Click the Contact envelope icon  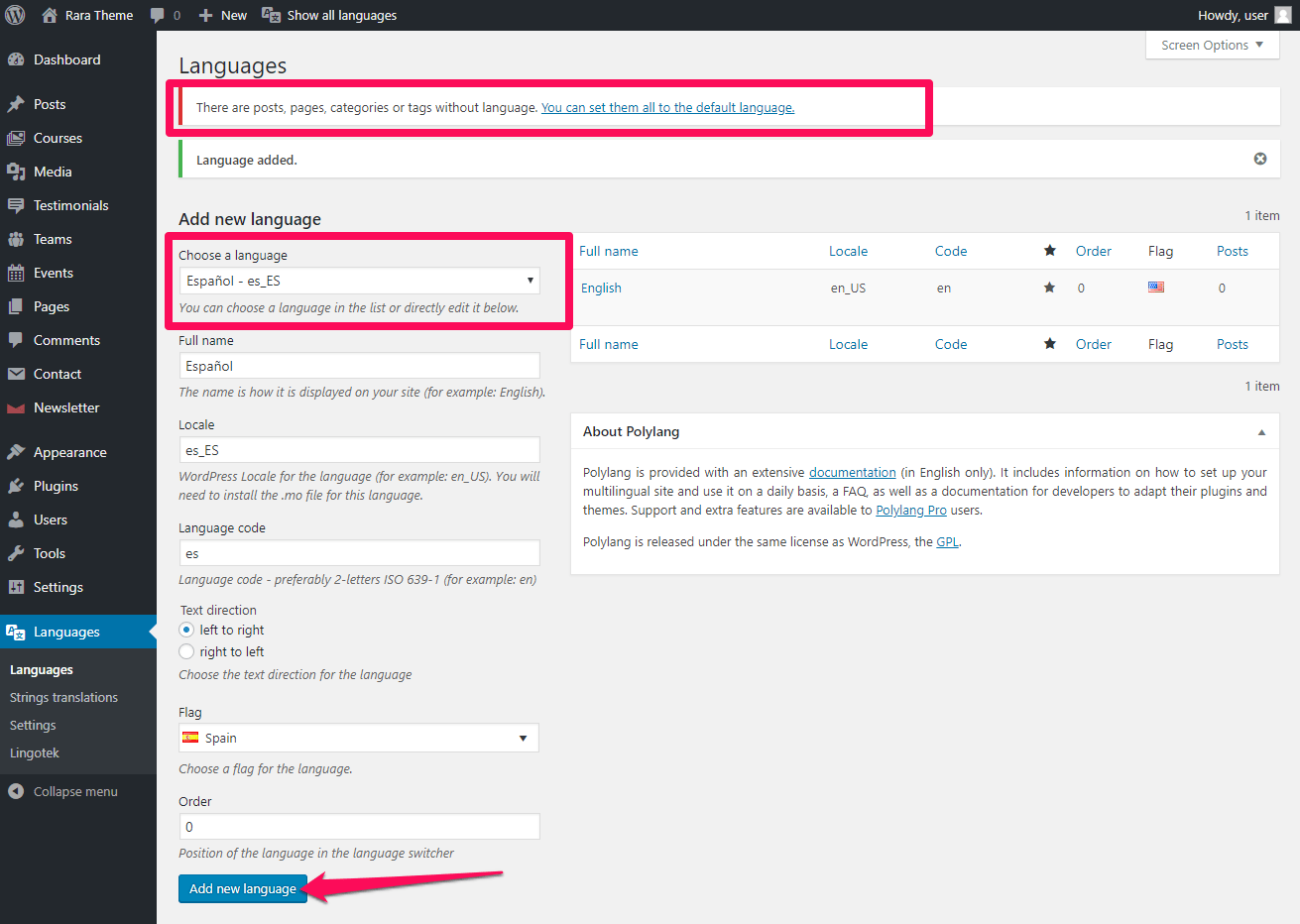[x=16, y=374]
